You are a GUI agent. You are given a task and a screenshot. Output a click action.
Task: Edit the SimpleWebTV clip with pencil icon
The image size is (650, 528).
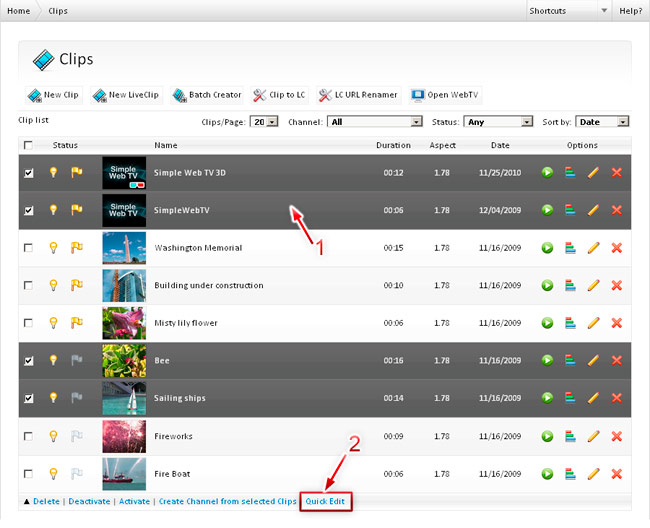click(x=593, y=210)
